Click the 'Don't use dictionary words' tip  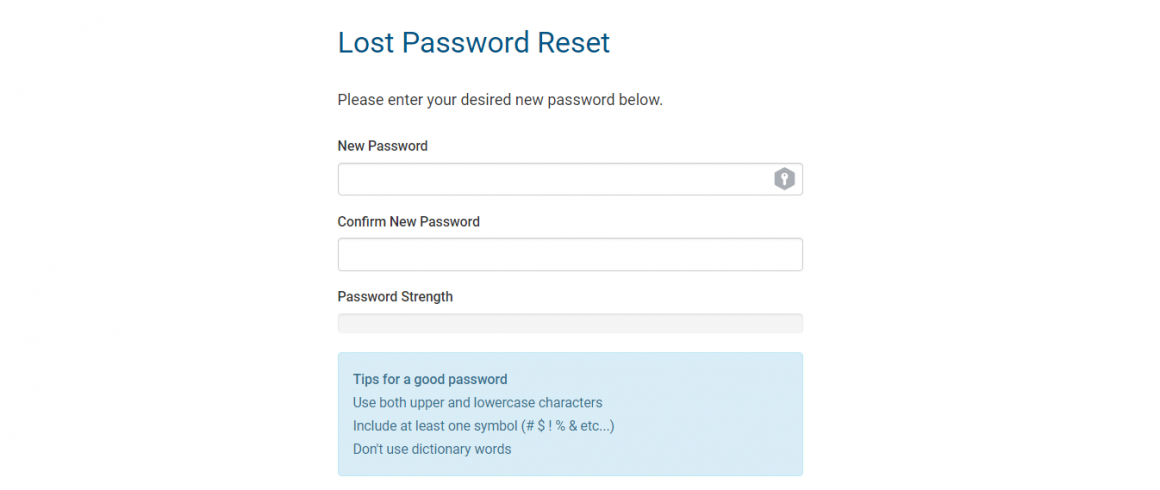[432, 449]
